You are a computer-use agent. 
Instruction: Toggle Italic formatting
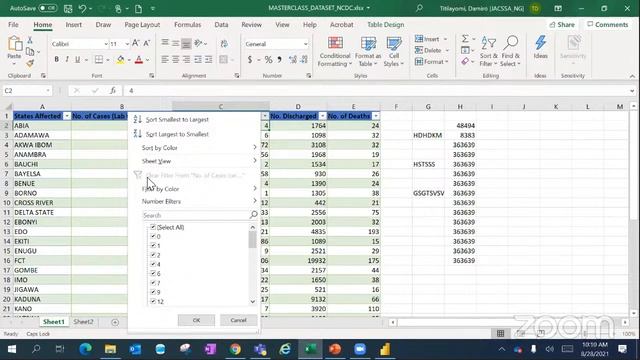[67, 60]
